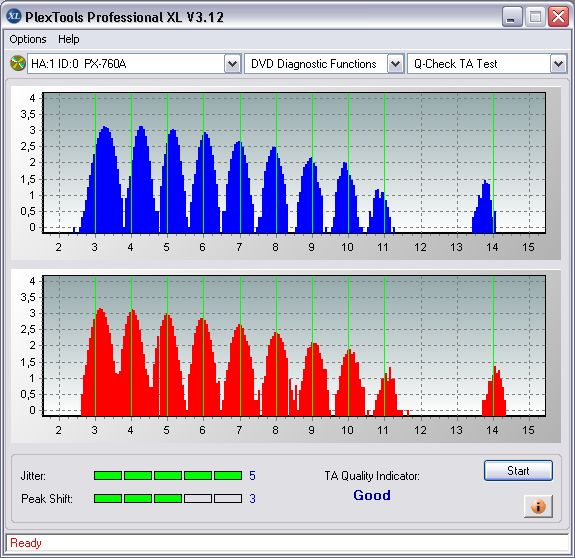Open the Q-Check TA Test dropdown arrow
Screen dimensions: 575x558
click(558, 64)
